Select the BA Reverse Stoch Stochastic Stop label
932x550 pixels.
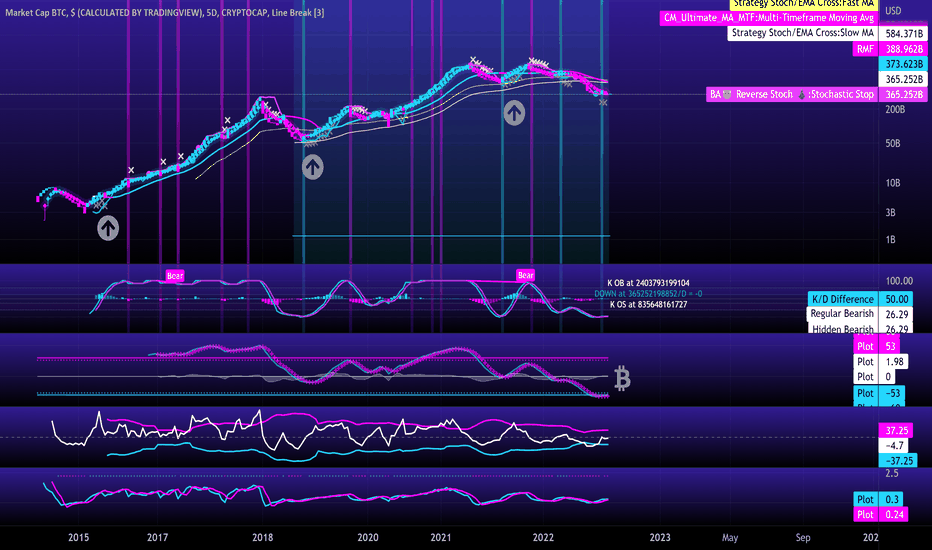click(x=792, y=95)
